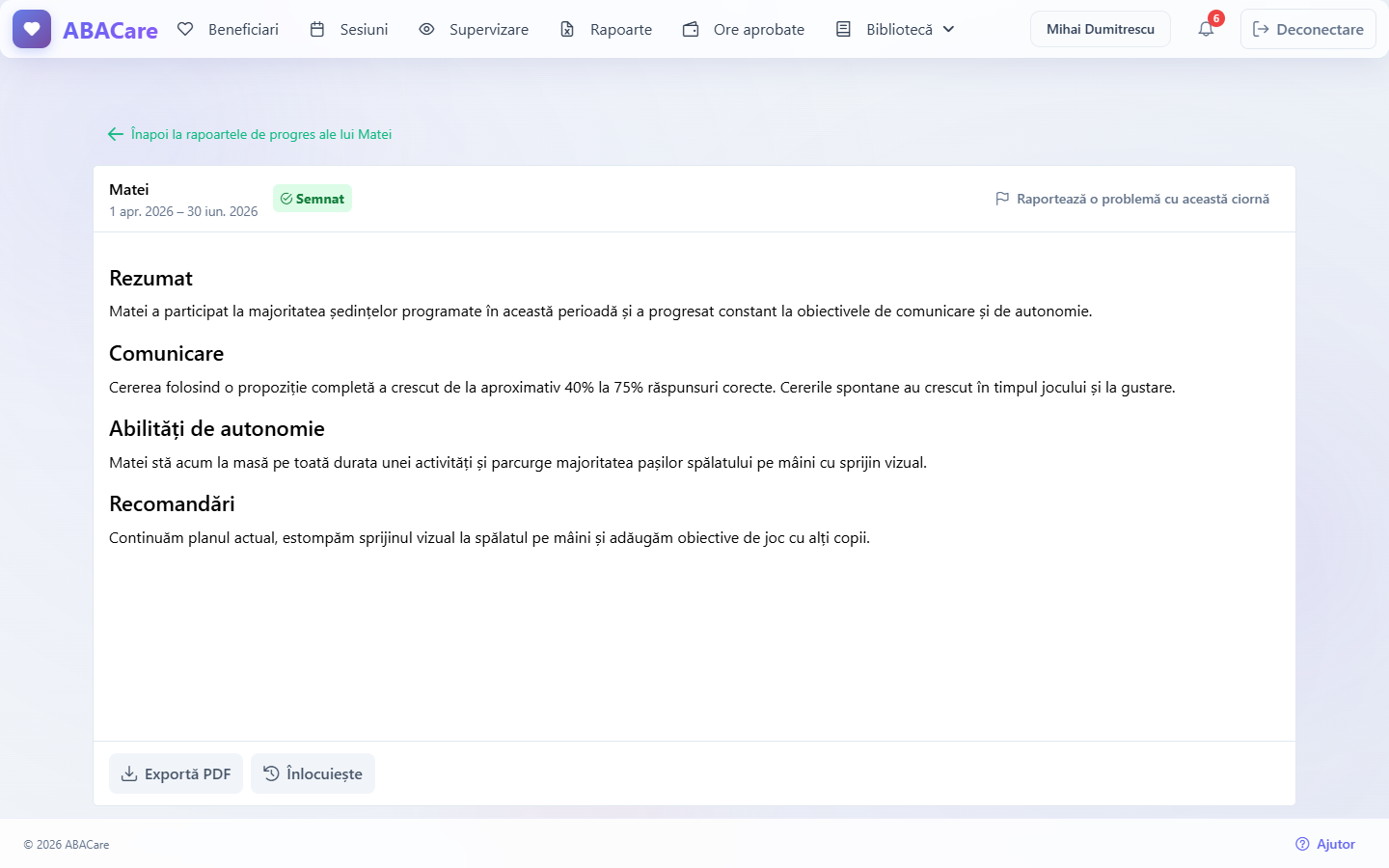Select the Rezumat heading

(150, 279)
